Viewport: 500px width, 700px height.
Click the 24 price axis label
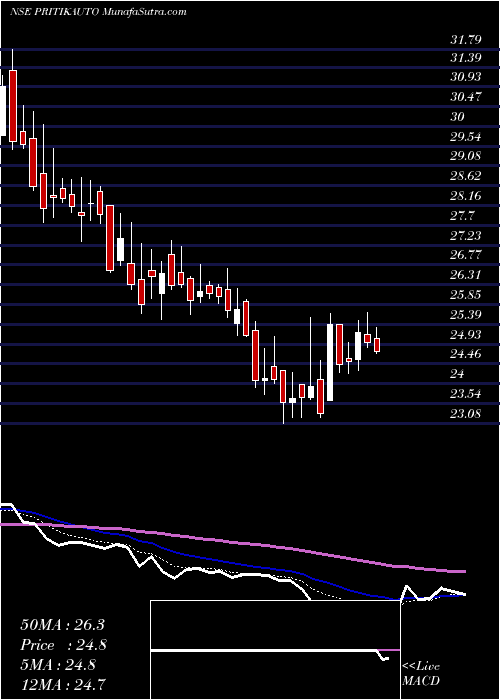pyautogui.click(x=458, y=374)
